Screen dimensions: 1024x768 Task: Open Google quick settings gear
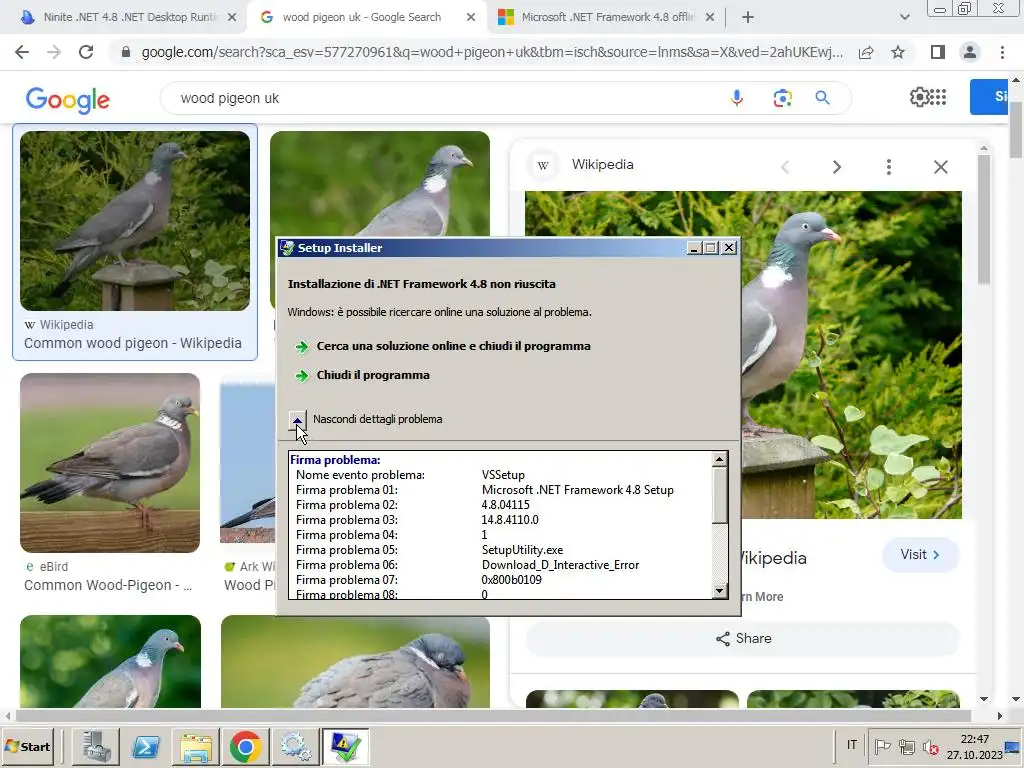919,97
